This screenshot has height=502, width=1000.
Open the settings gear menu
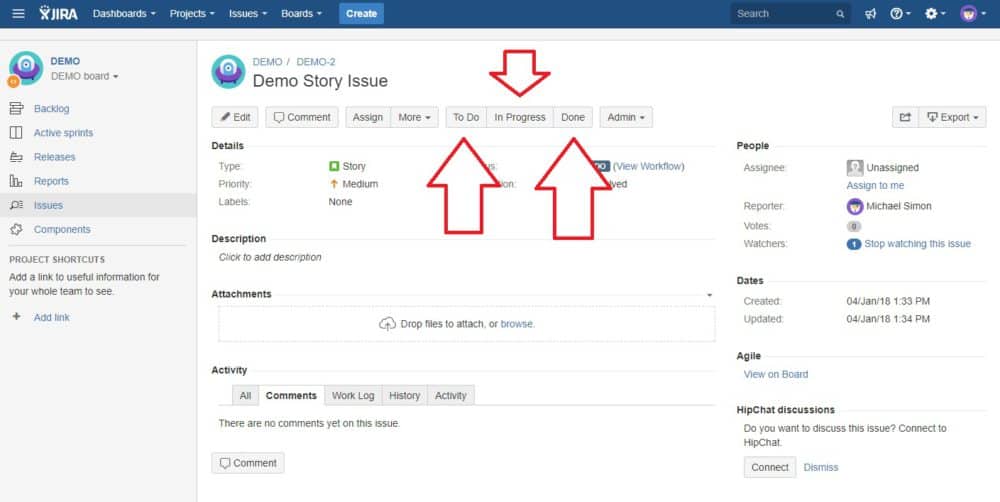point(935,13)
